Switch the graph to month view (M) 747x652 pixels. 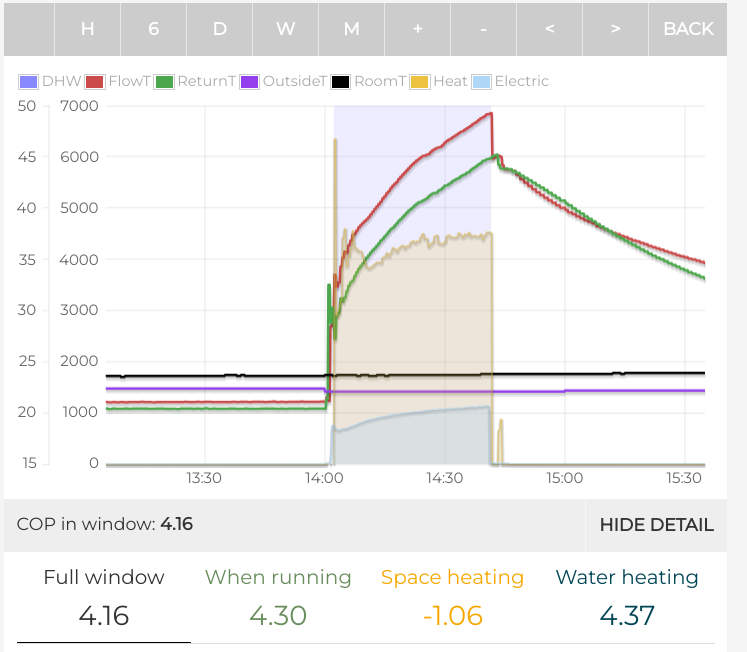click(351, 28)
